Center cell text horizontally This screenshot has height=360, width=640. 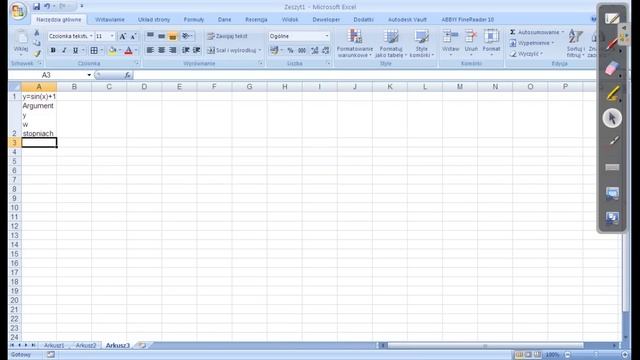pos(162,50)
